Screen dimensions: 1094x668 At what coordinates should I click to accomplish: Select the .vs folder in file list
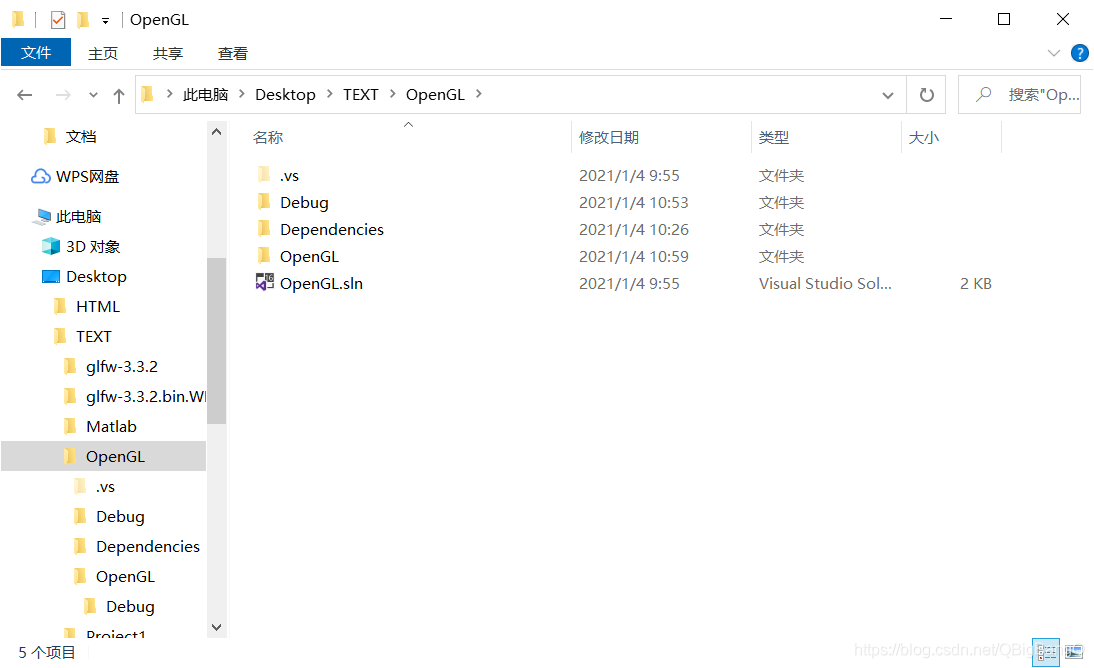click(x=290, y=176)
